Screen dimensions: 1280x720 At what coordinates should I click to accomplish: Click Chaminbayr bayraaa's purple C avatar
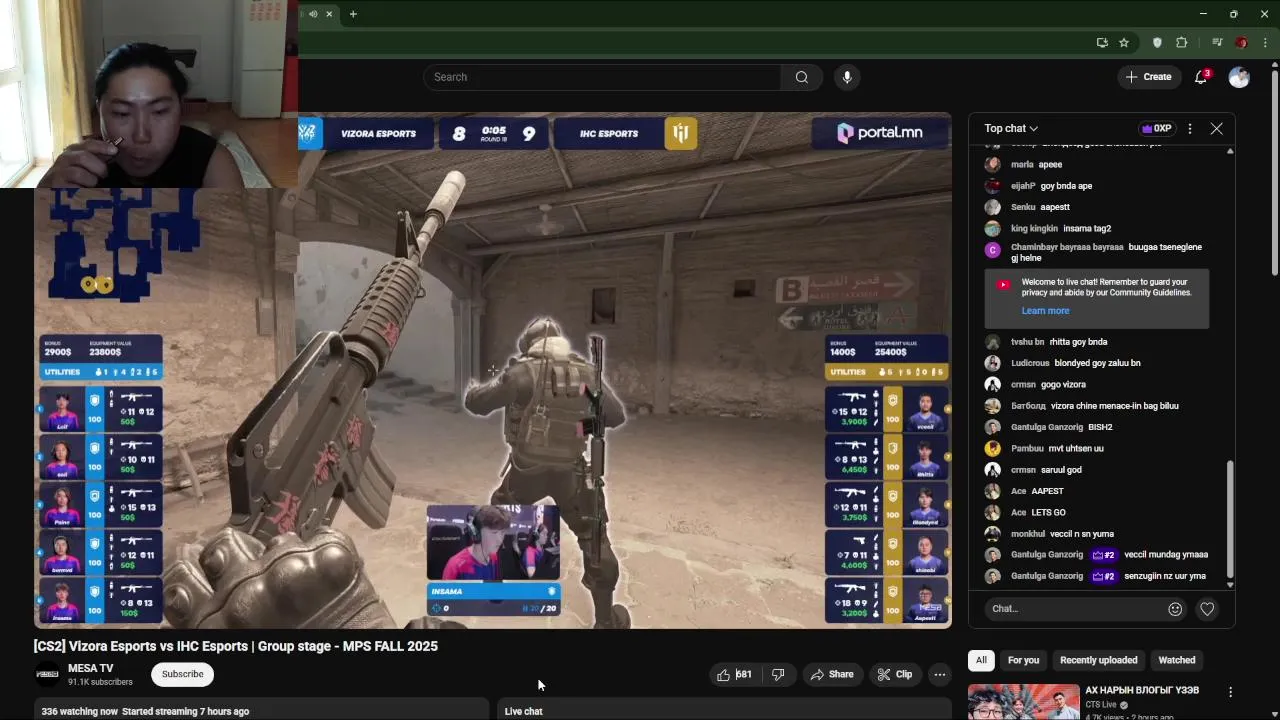992,250
